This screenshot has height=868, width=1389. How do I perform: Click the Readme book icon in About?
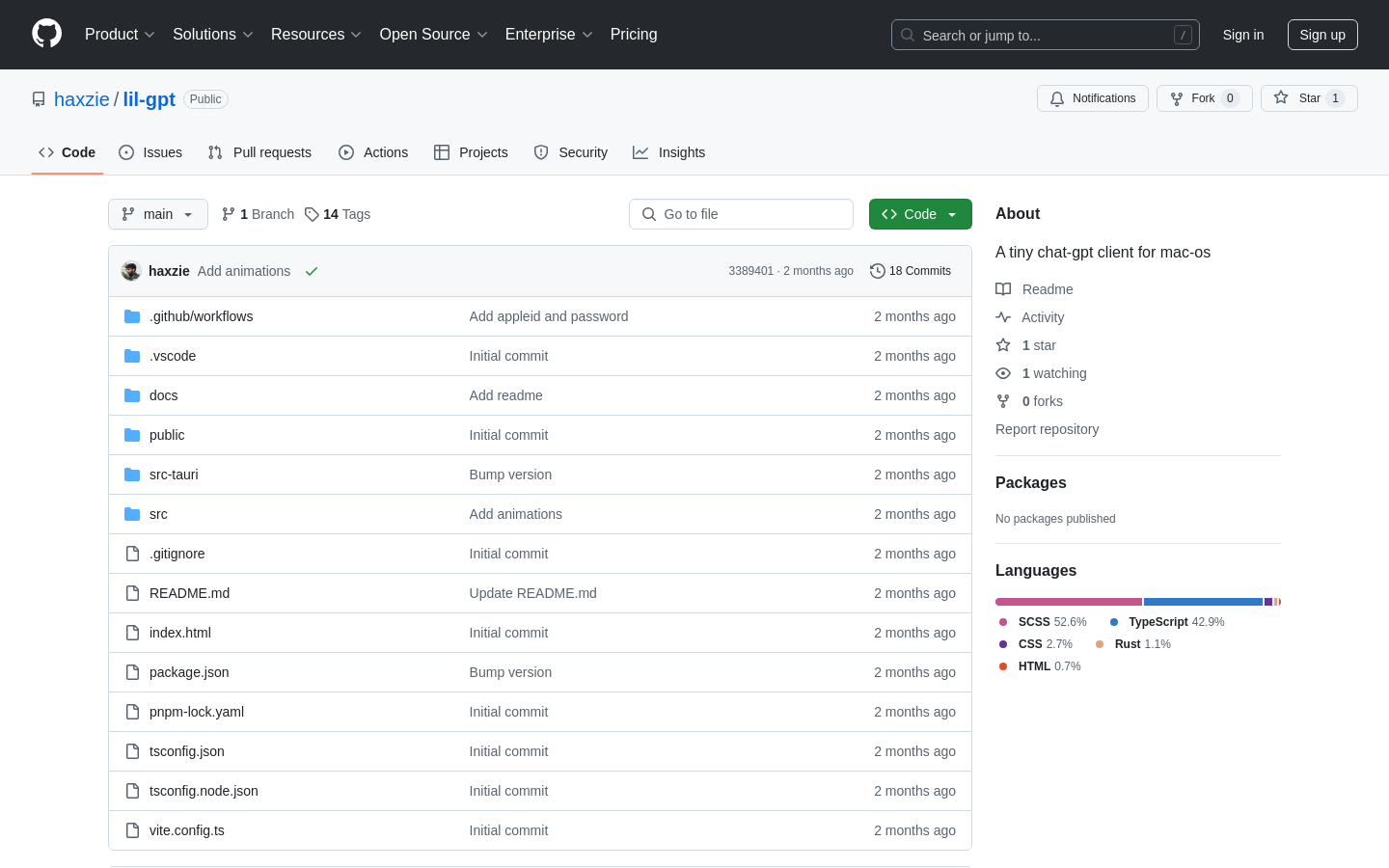1003,289
